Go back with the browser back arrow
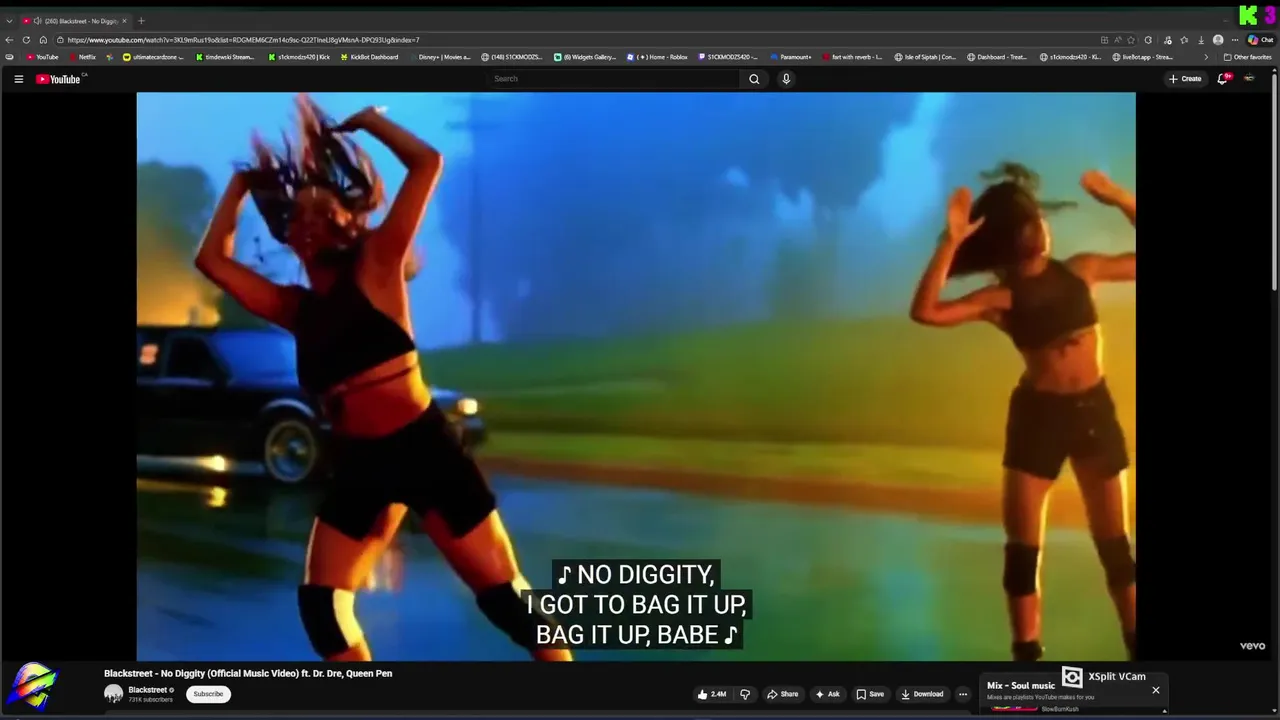Screen dimensions: 1280x720 (x=10, y=40)
